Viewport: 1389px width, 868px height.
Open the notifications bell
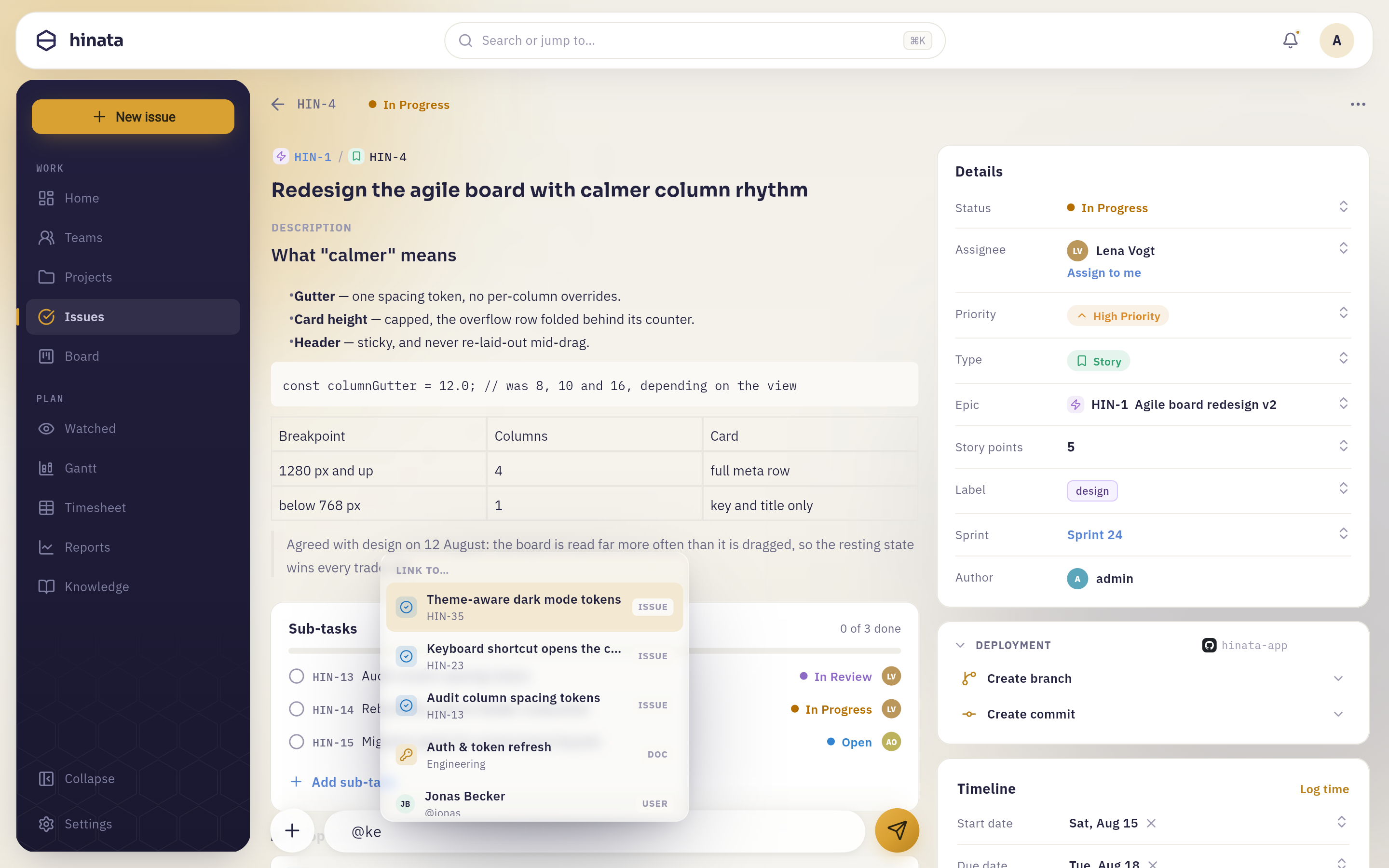tap(1290, 40)
